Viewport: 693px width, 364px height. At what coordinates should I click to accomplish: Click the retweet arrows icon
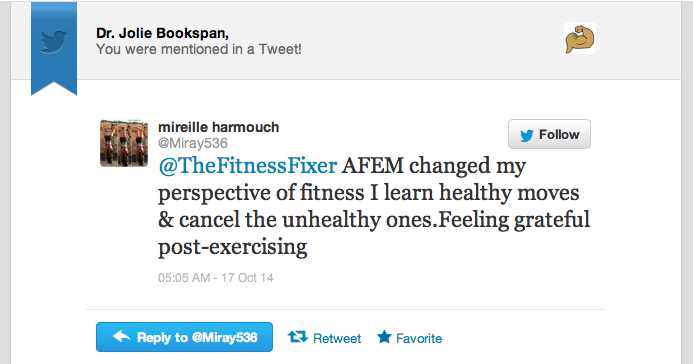click(x=297, y=337)
